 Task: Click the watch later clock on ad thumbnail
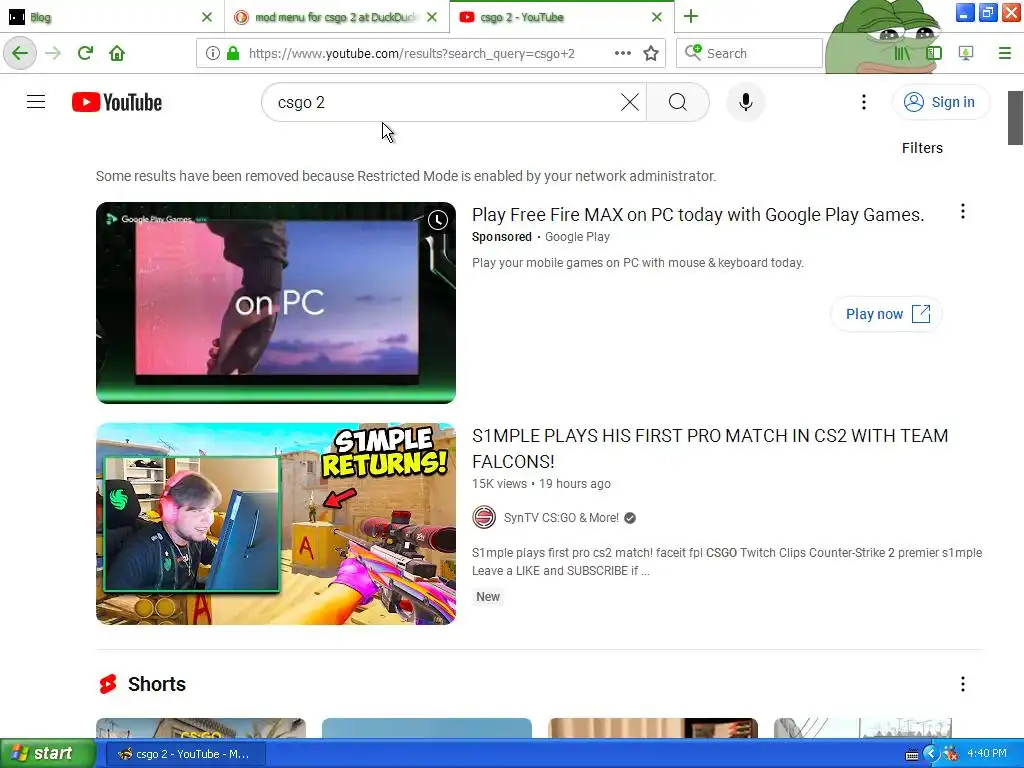point(438,220)
